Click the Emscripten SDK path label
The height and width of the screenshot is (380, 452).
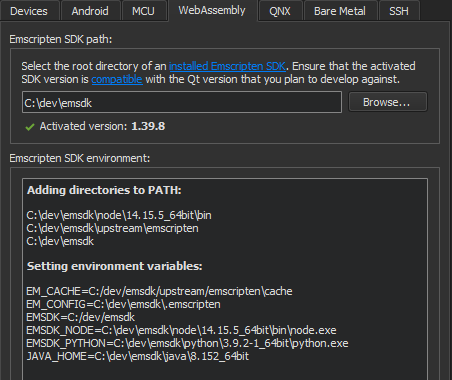(61, 39)
